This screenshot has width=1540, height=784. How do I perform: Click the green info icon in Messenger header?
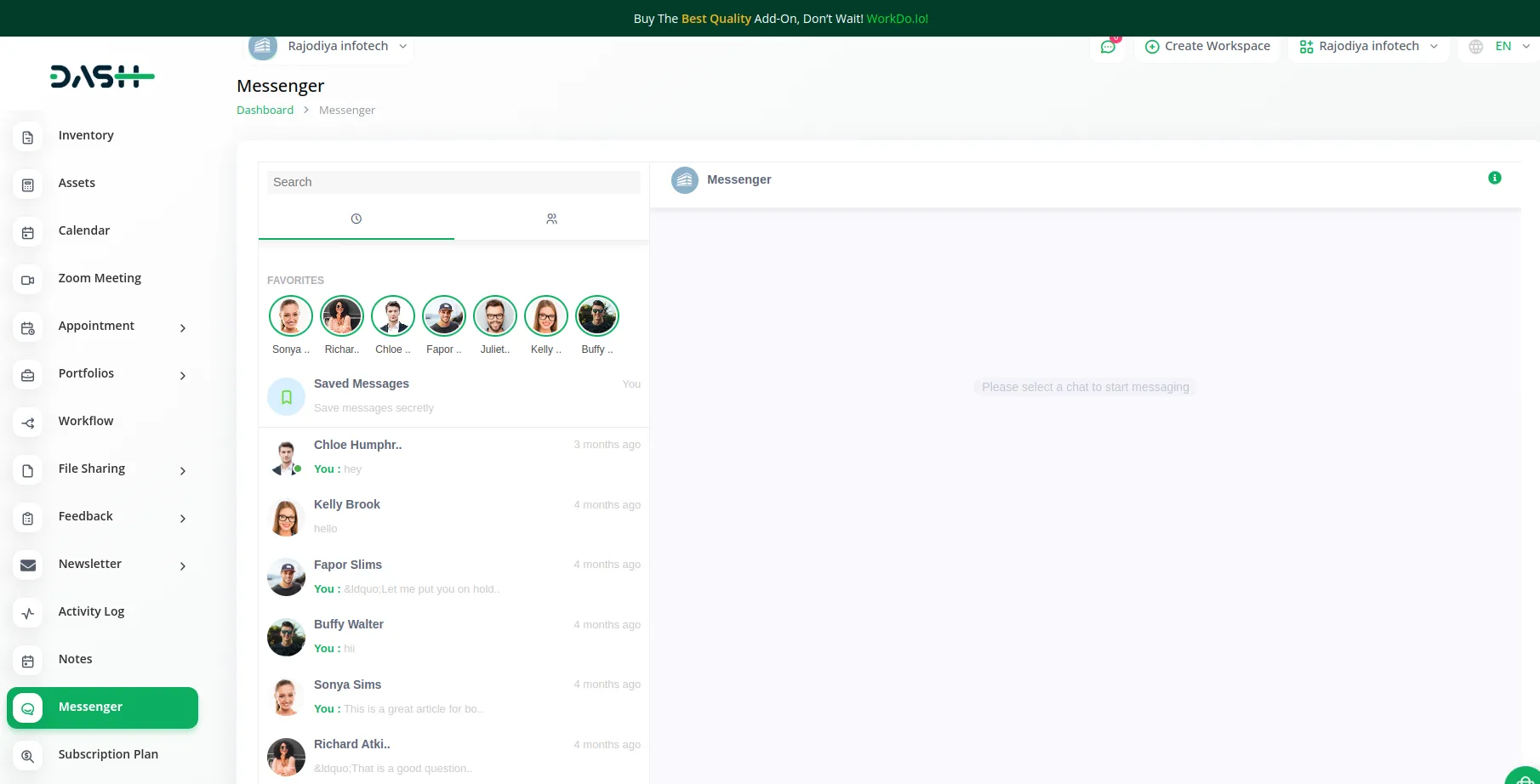click(x=1494, y=178)
